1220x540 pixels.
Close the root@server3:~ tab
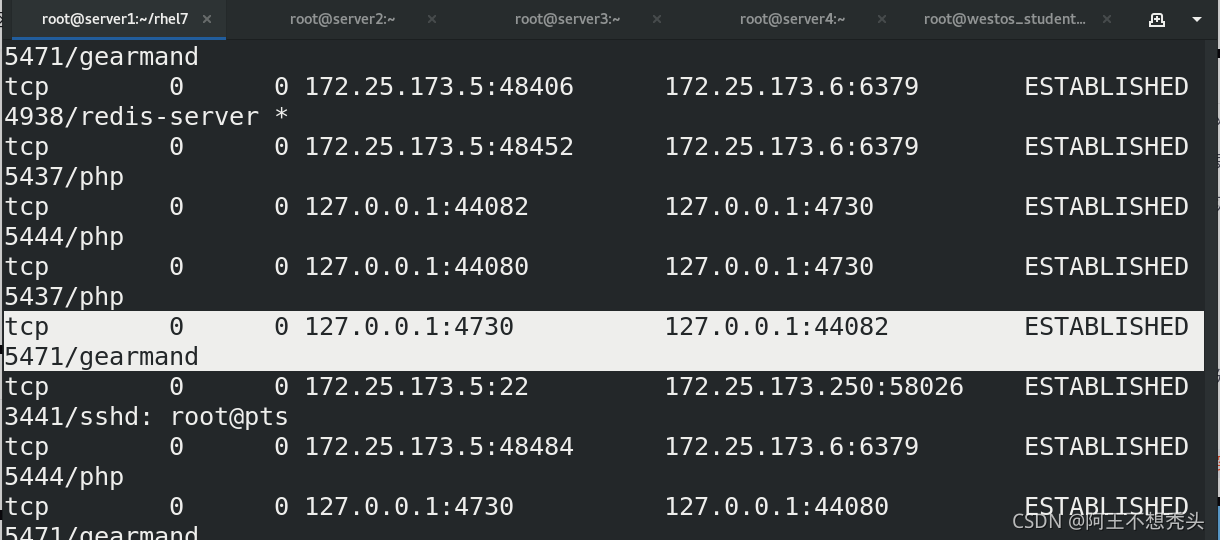pyautogui.click(x=657, y=19)
